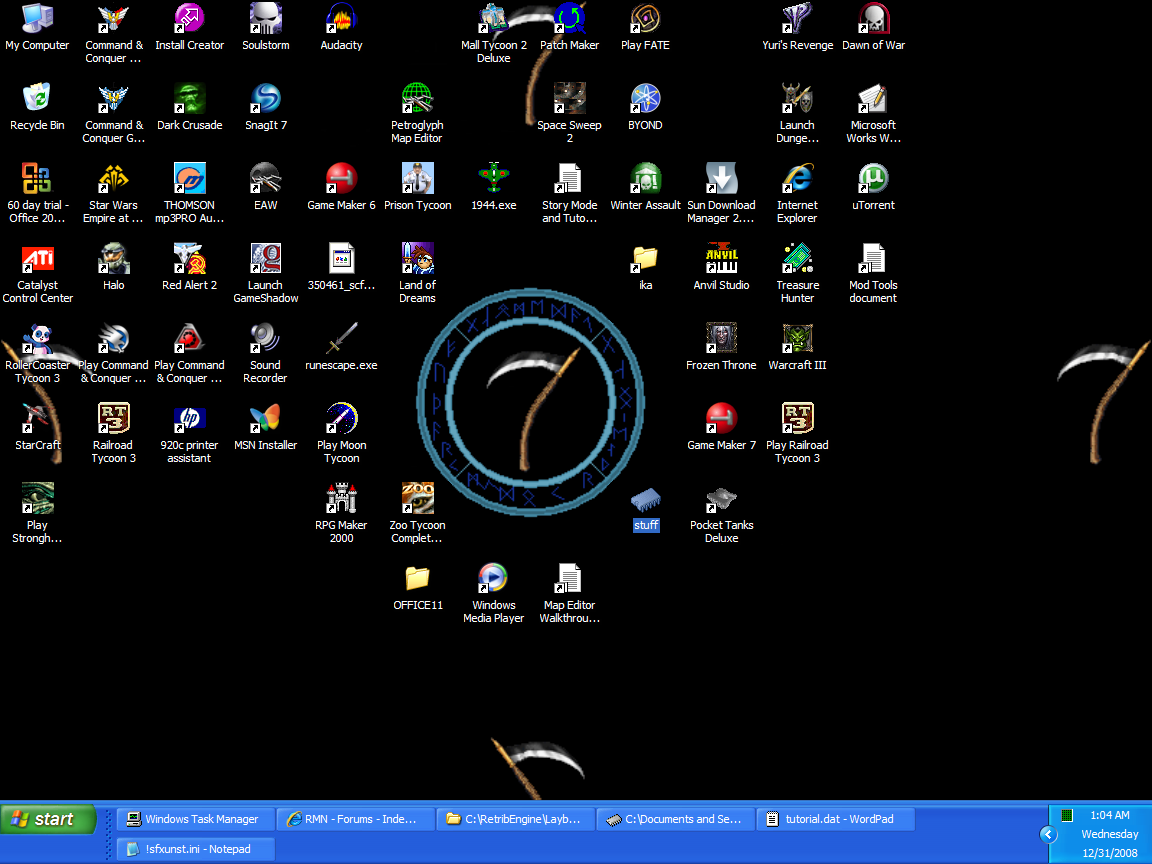Click the Windows Media Player icon
1152x864 pixels.
pos(493,580)
